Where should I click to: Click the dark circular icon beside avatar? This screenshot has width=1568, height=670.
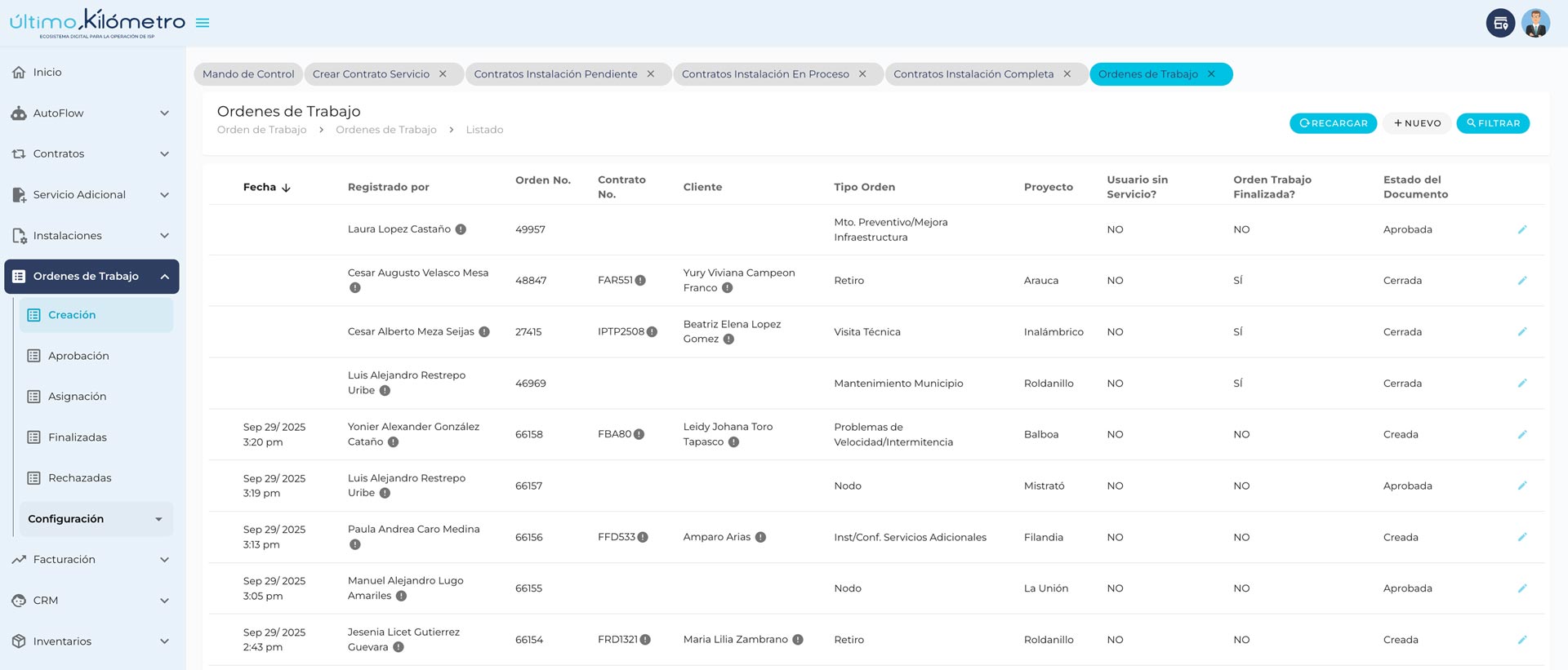pos(1500,24)
